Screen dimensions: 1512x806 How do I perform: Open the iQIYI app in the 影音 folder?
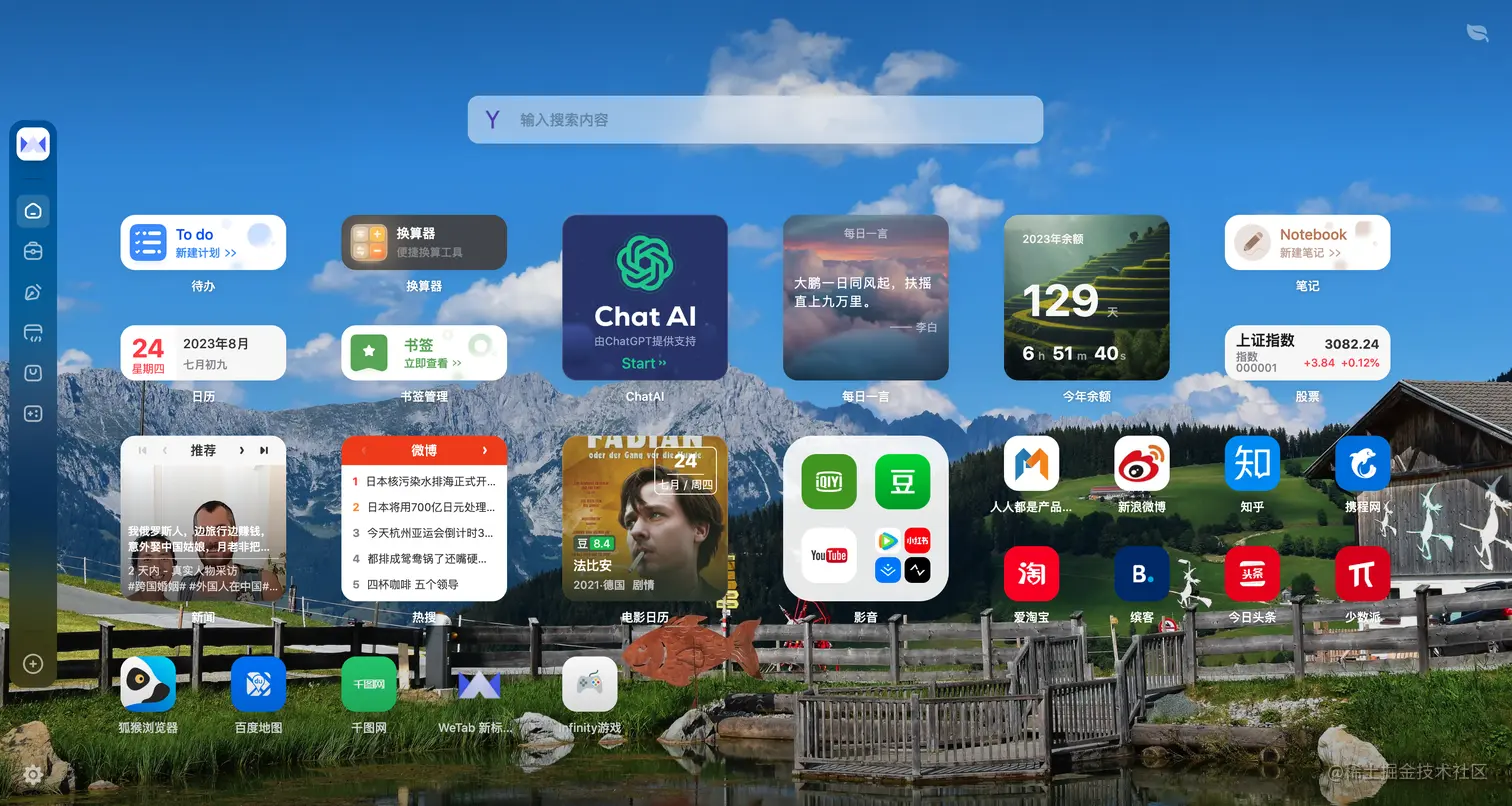coord(829,482)
